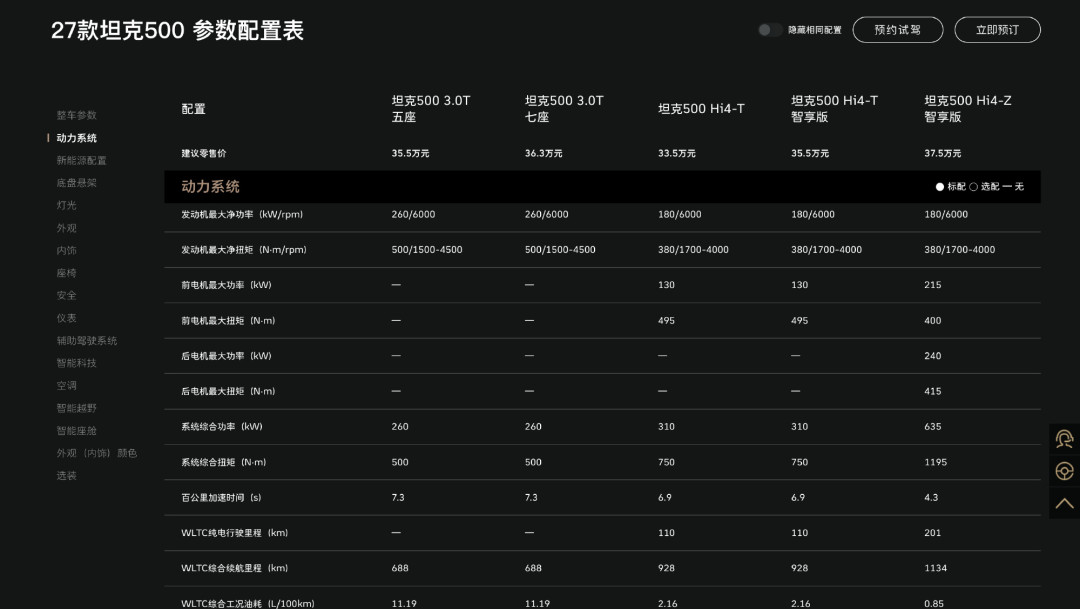This screenshot has height=609, width=1080.
Task: Go to 座椅 section in sidebar
Action: tap(66, 273)
